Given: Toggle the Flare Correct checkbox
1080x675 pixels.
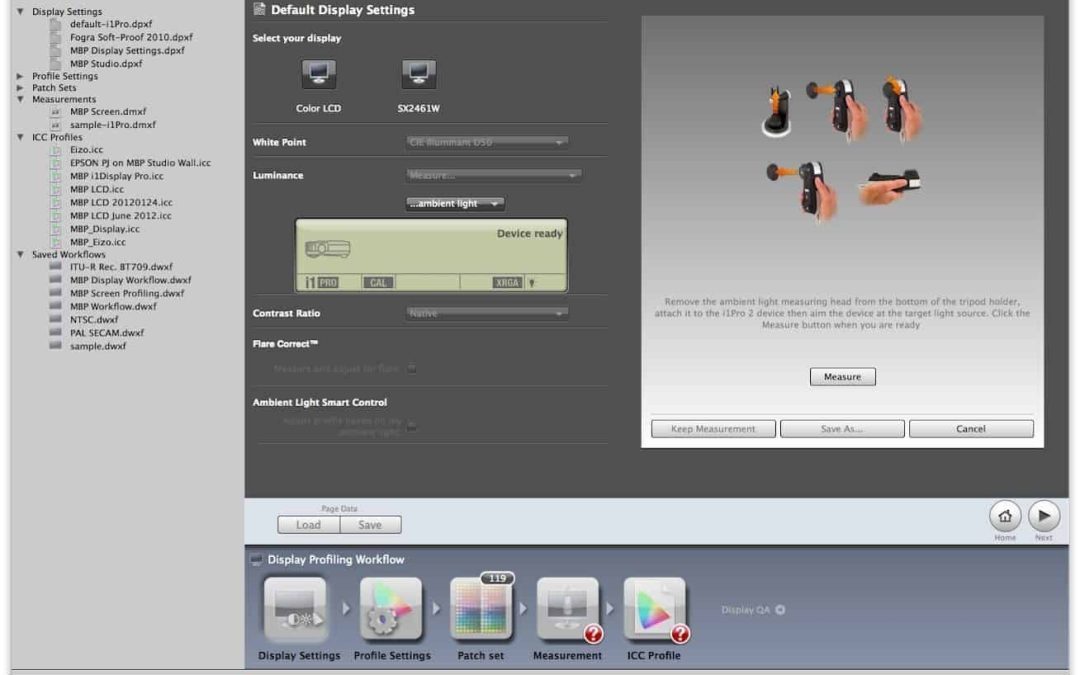Looking at the screenshot, I should [411, 369].
